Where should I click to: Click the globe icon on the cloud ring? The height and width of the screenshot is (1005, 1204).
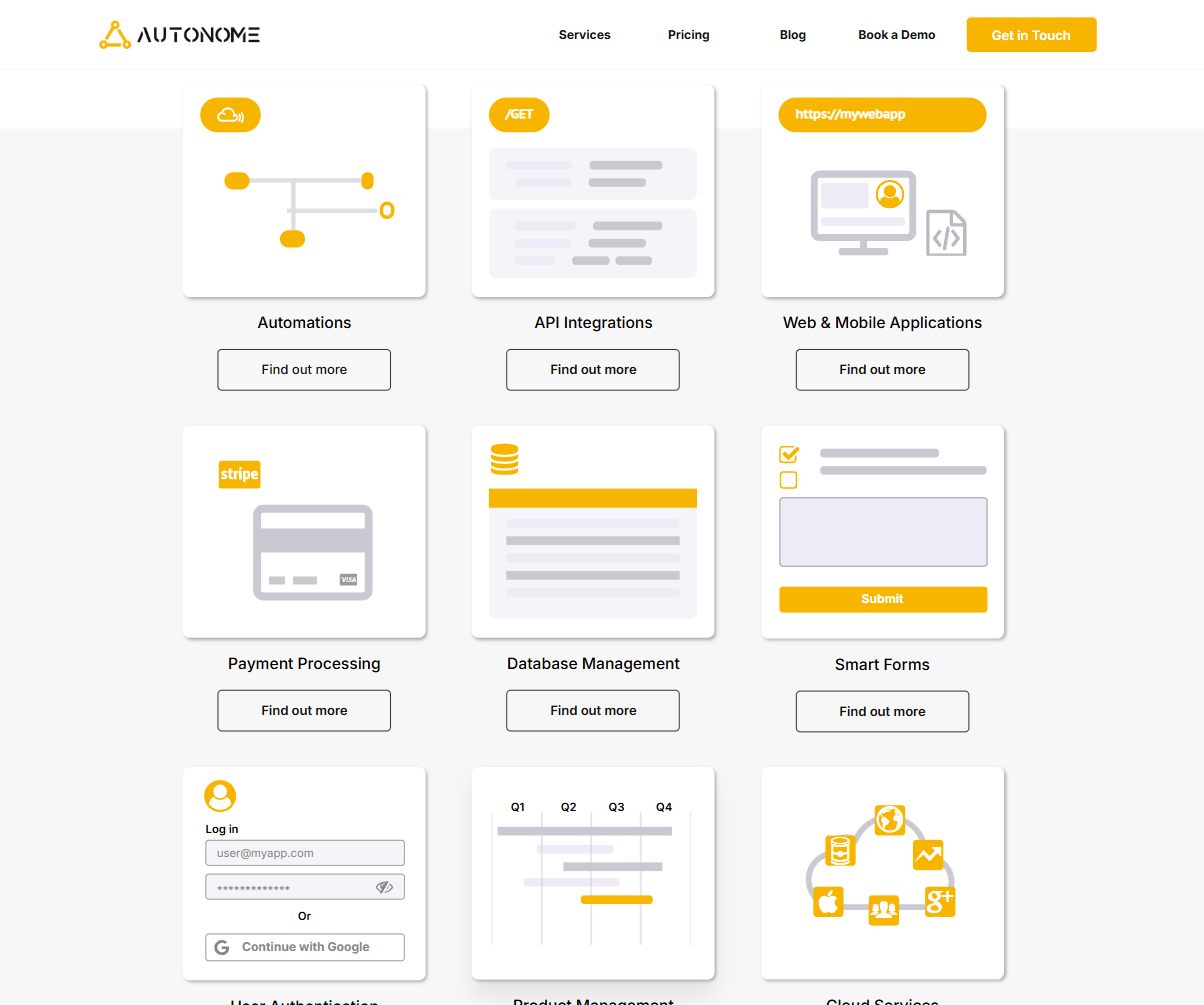point(889,820)
